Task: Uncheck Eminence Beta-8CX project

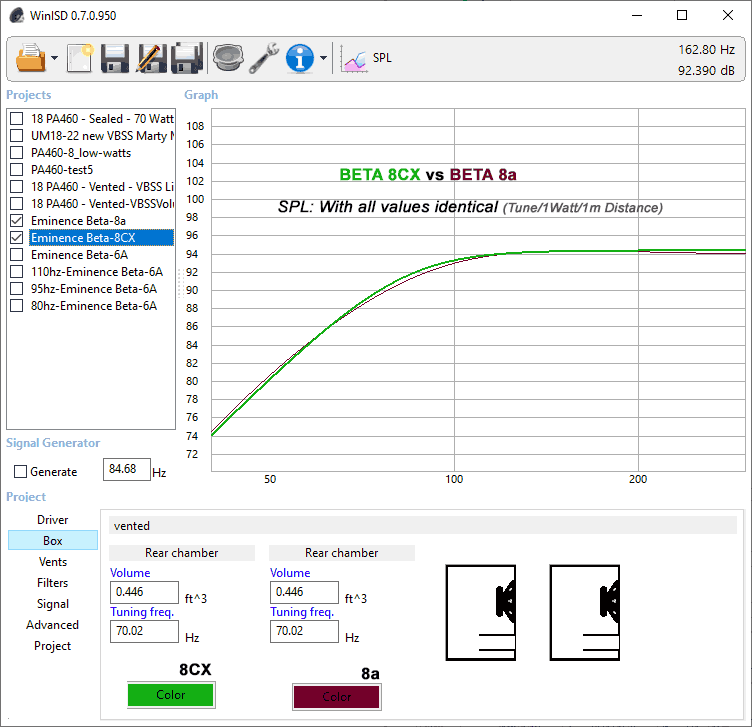Action: 17,238
